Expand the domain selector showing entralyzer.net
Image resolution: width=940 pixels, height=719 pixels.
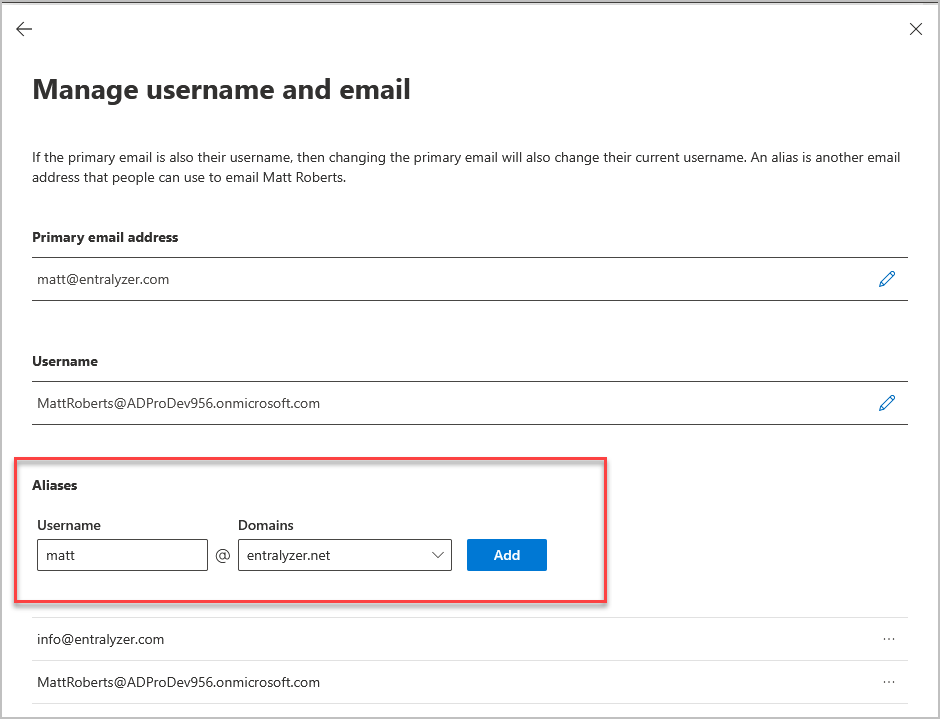(x=344, y=555)
